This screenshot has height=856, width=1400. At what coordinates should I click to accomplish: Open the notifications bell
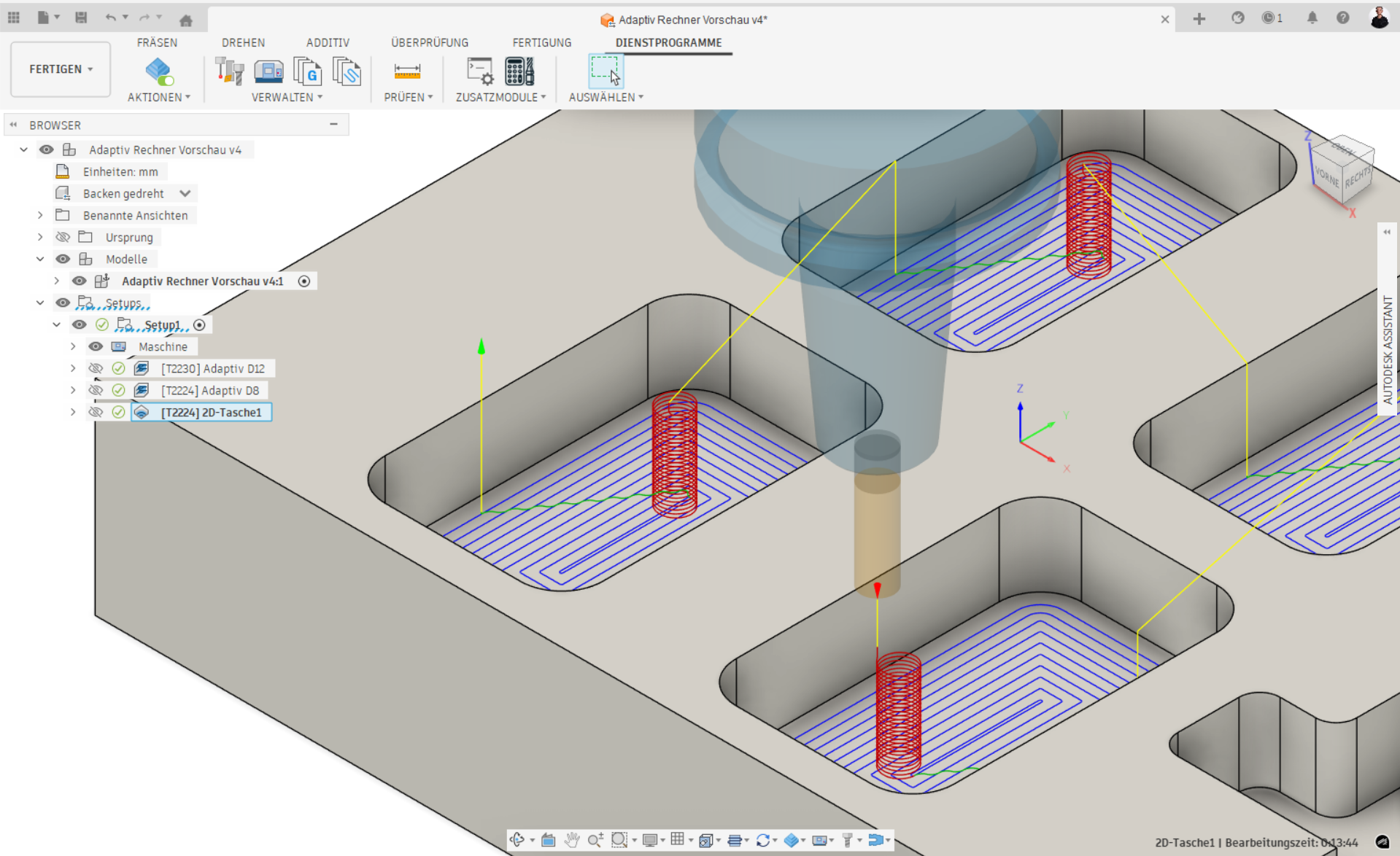coord(1312,17)
